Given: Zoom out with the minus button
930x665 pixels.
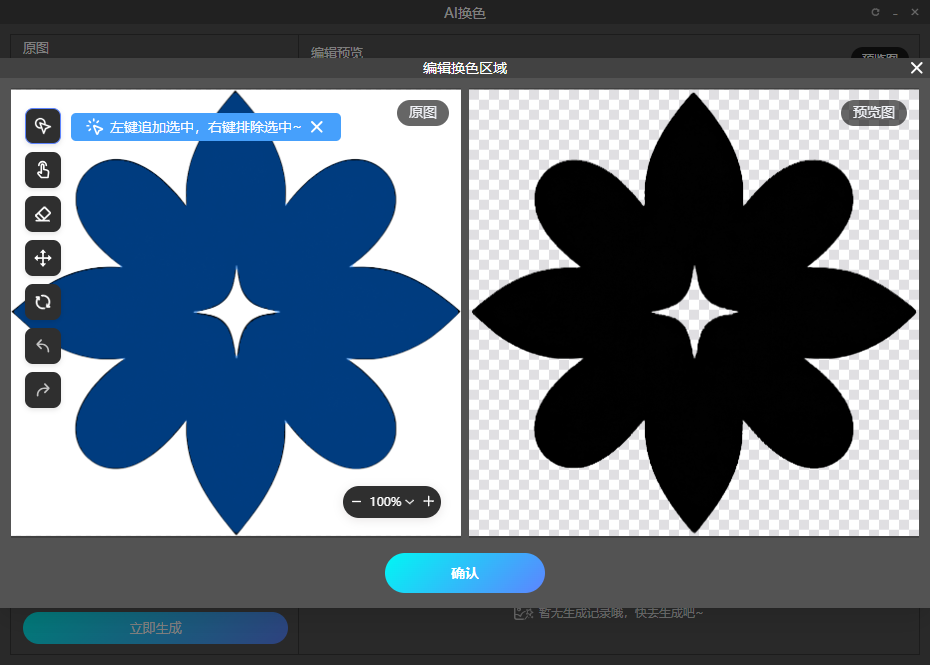Looking at the screenshot, I should coord(356,502).
